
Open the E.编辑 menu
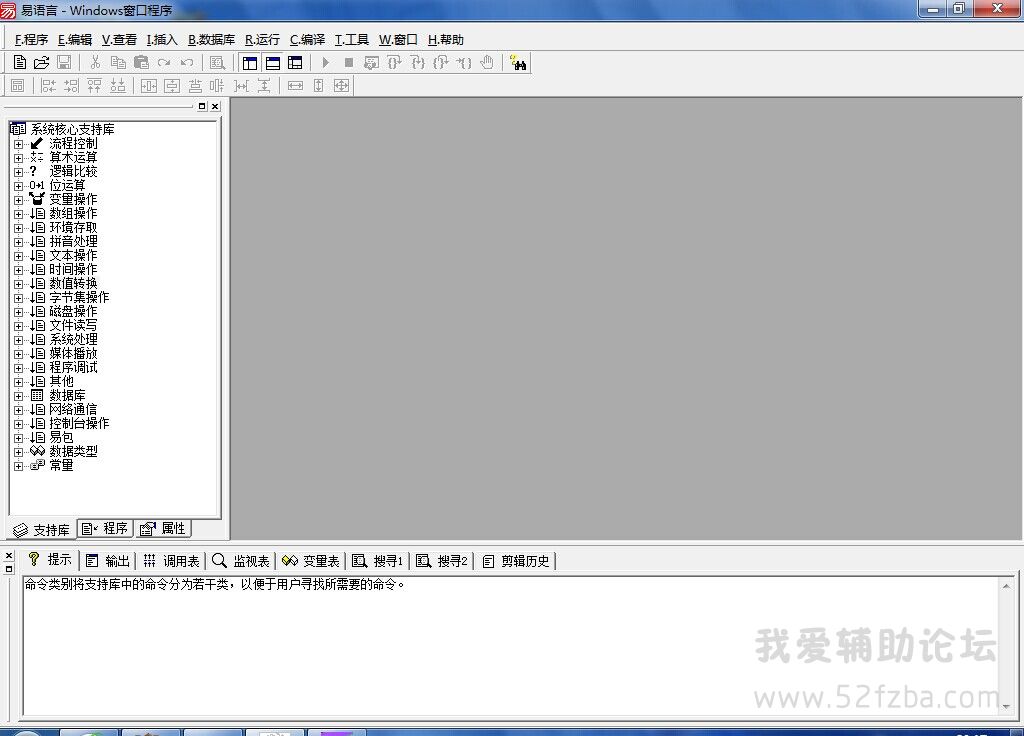(75, 40)
